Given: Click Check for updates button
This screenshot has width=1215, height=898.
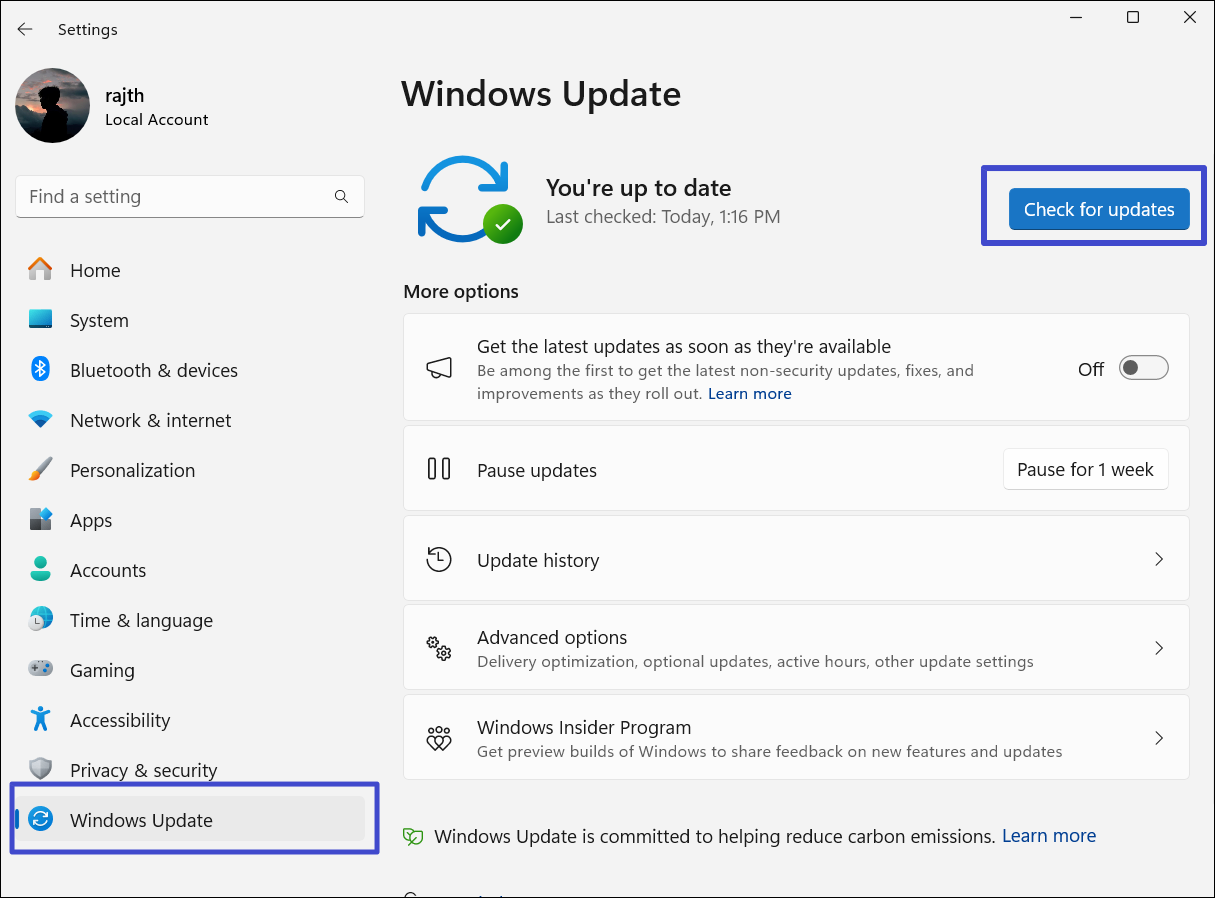Looking at the screenshot, I should click(1098, 209).
